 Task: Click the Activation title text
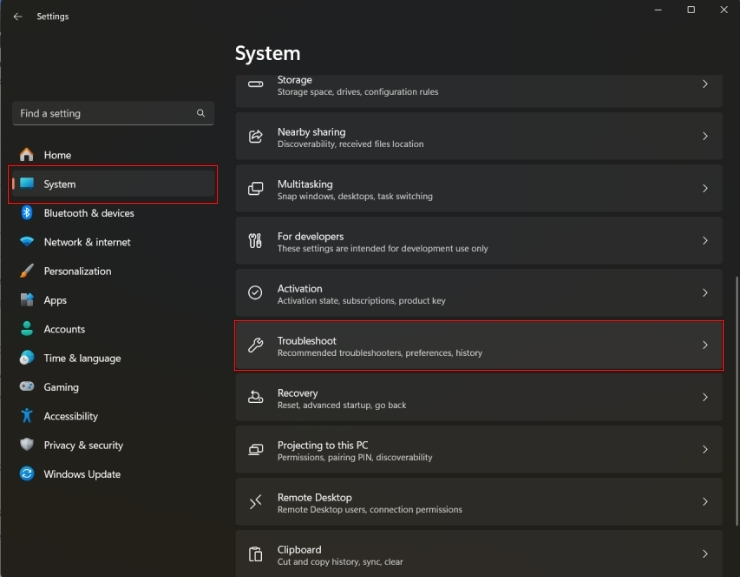(x=300, y=288)
